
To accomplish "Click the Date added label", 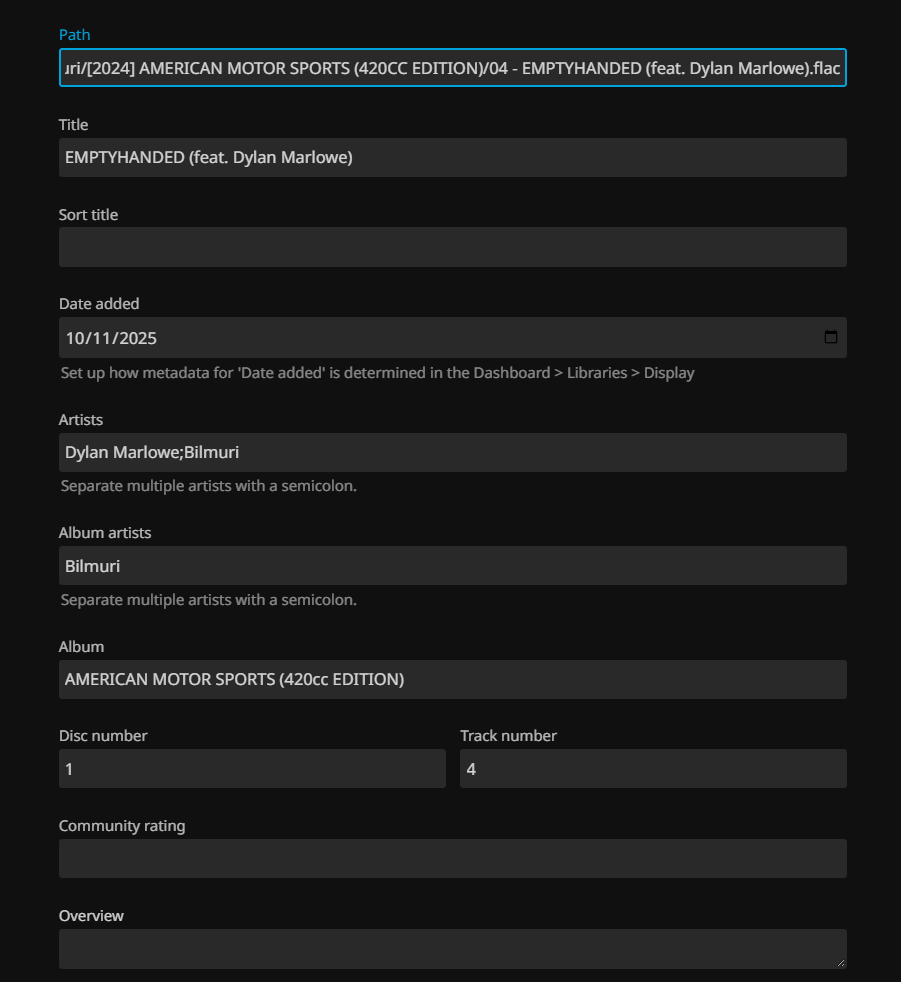I will 99,304.
